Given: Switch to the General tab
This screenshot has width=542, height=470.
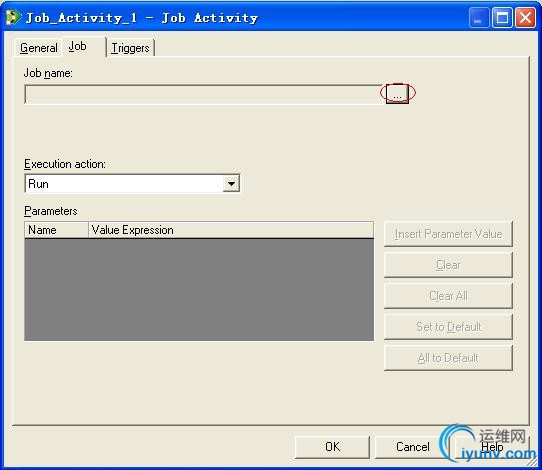Looking at the screenshot, I should [38, 48].
